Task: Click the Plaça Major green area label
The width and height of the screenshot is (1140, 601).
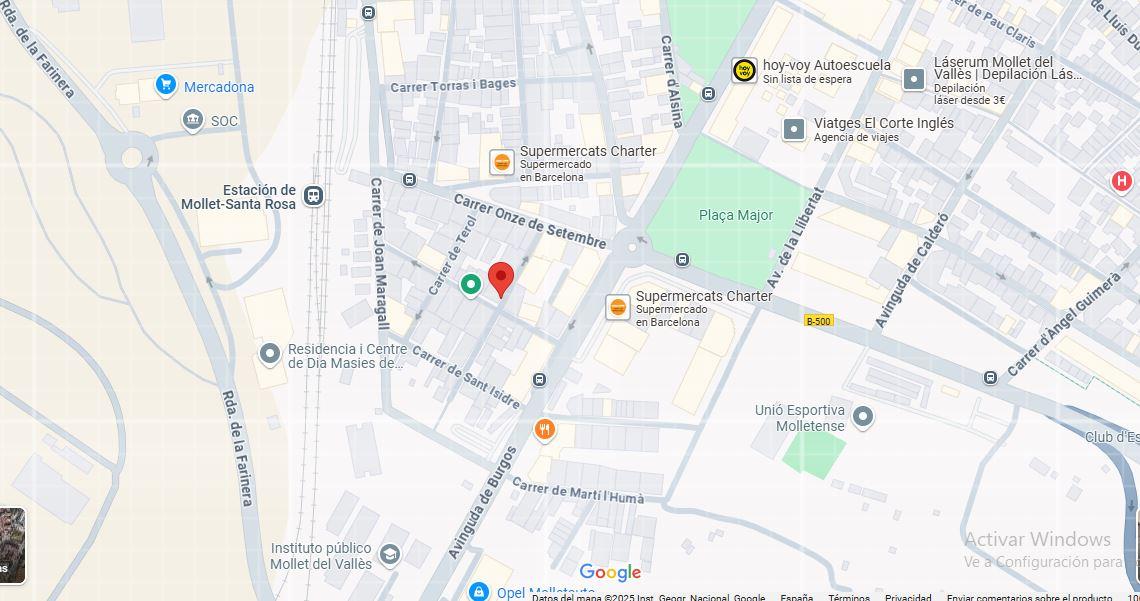Action: coord(736,215)
